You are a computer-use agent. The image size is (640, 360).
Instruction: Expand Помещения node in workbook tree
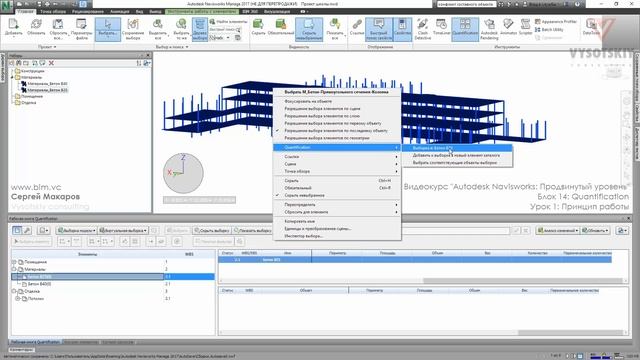[x=14, y=262]
